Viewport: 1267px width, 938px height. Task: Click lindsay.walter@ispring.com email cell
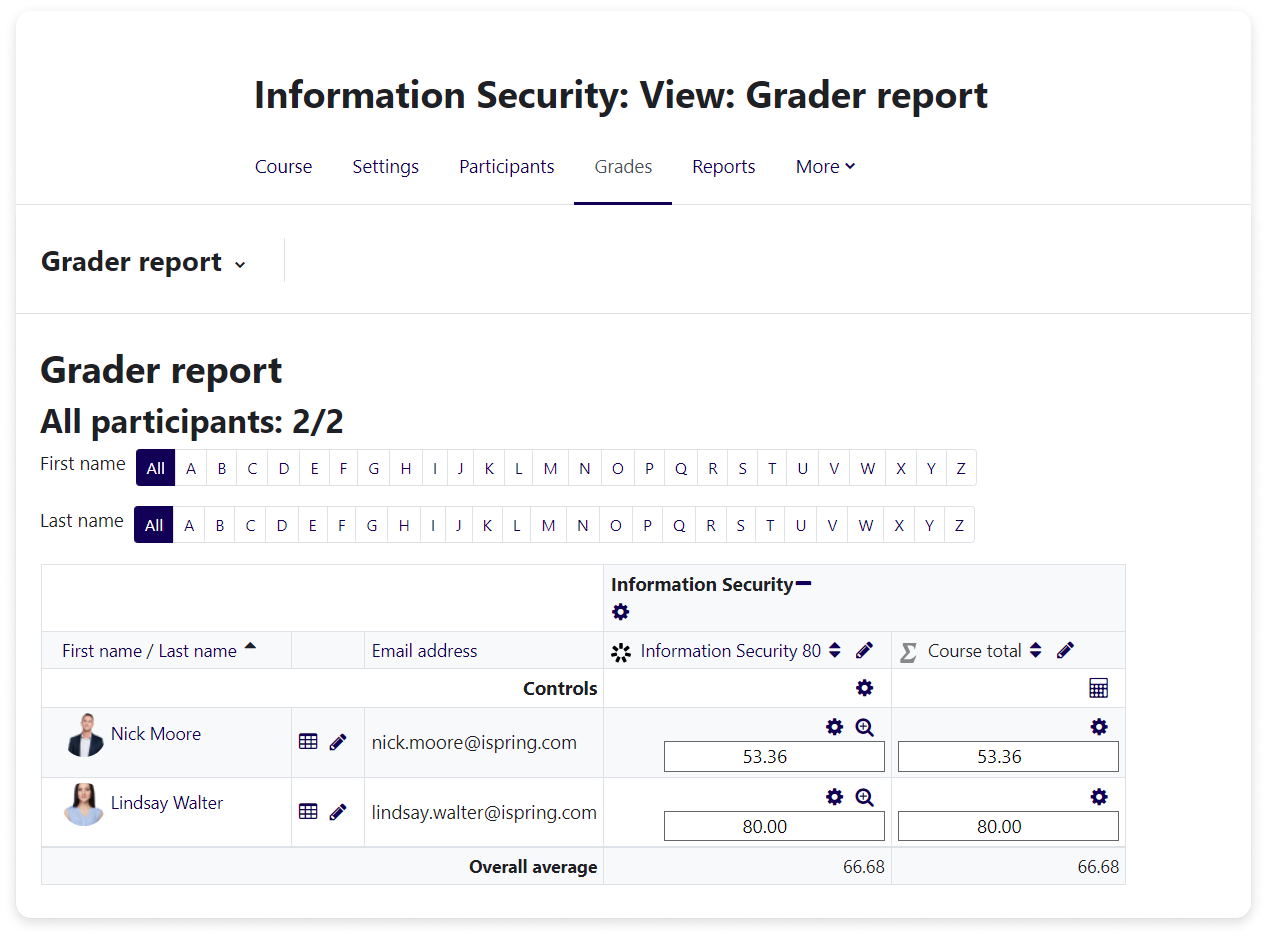pyautogui.click(x=484, y=812)
